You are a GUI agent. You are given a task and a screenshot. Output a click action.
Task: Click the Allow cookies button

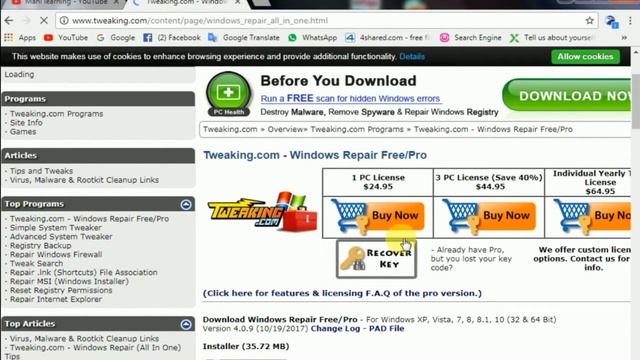[585, 56]
